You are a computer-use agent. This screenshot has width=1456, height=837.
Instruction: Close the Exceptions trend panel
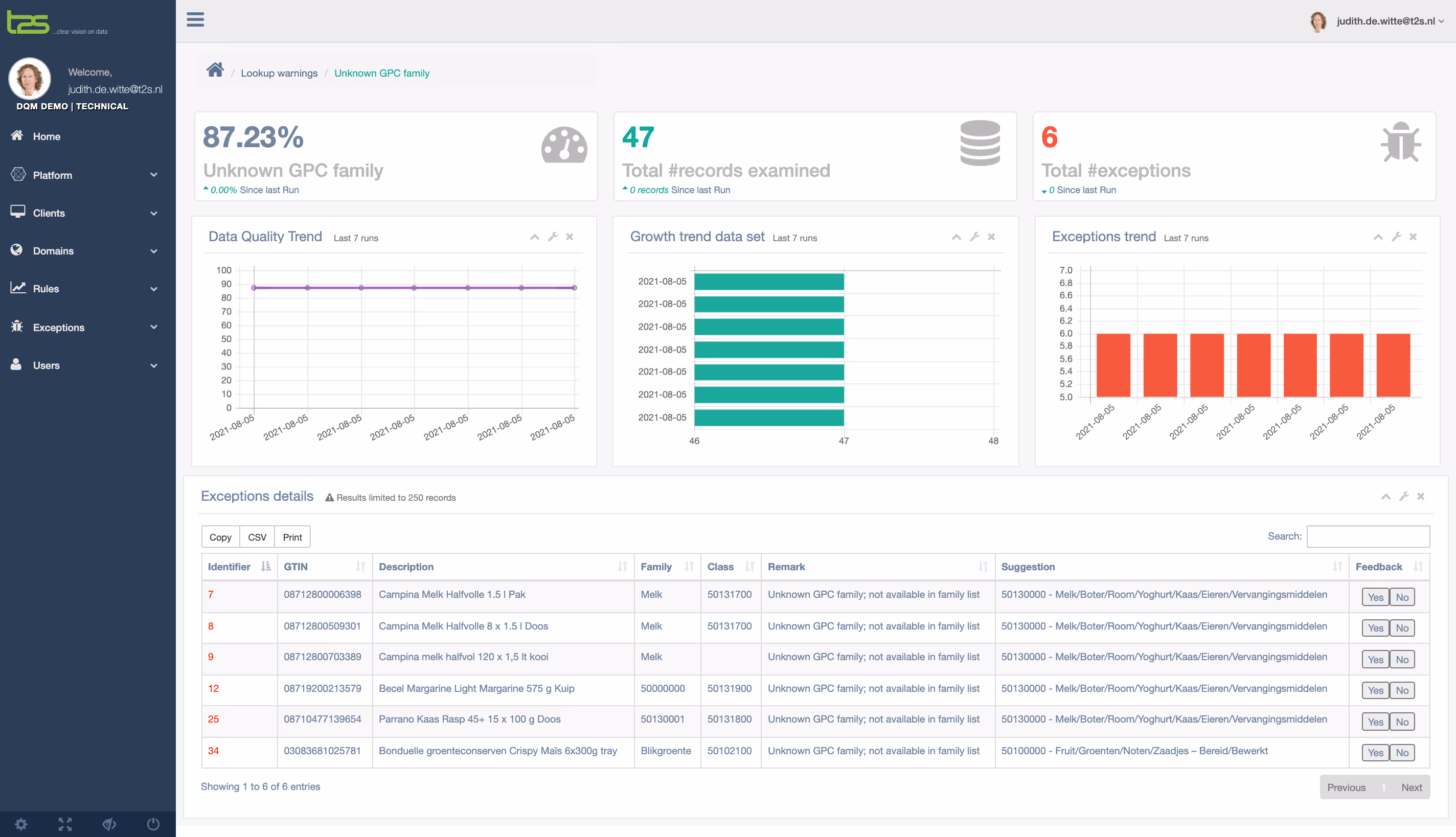[x=1413, y=237]
